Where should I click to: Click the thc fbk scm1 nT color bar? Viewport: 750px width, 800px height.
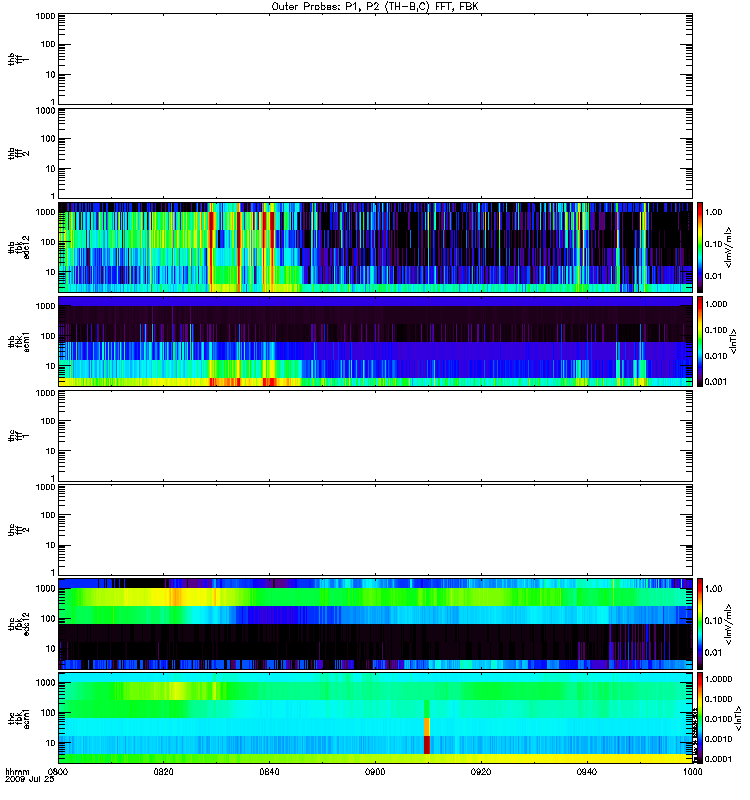700,718
